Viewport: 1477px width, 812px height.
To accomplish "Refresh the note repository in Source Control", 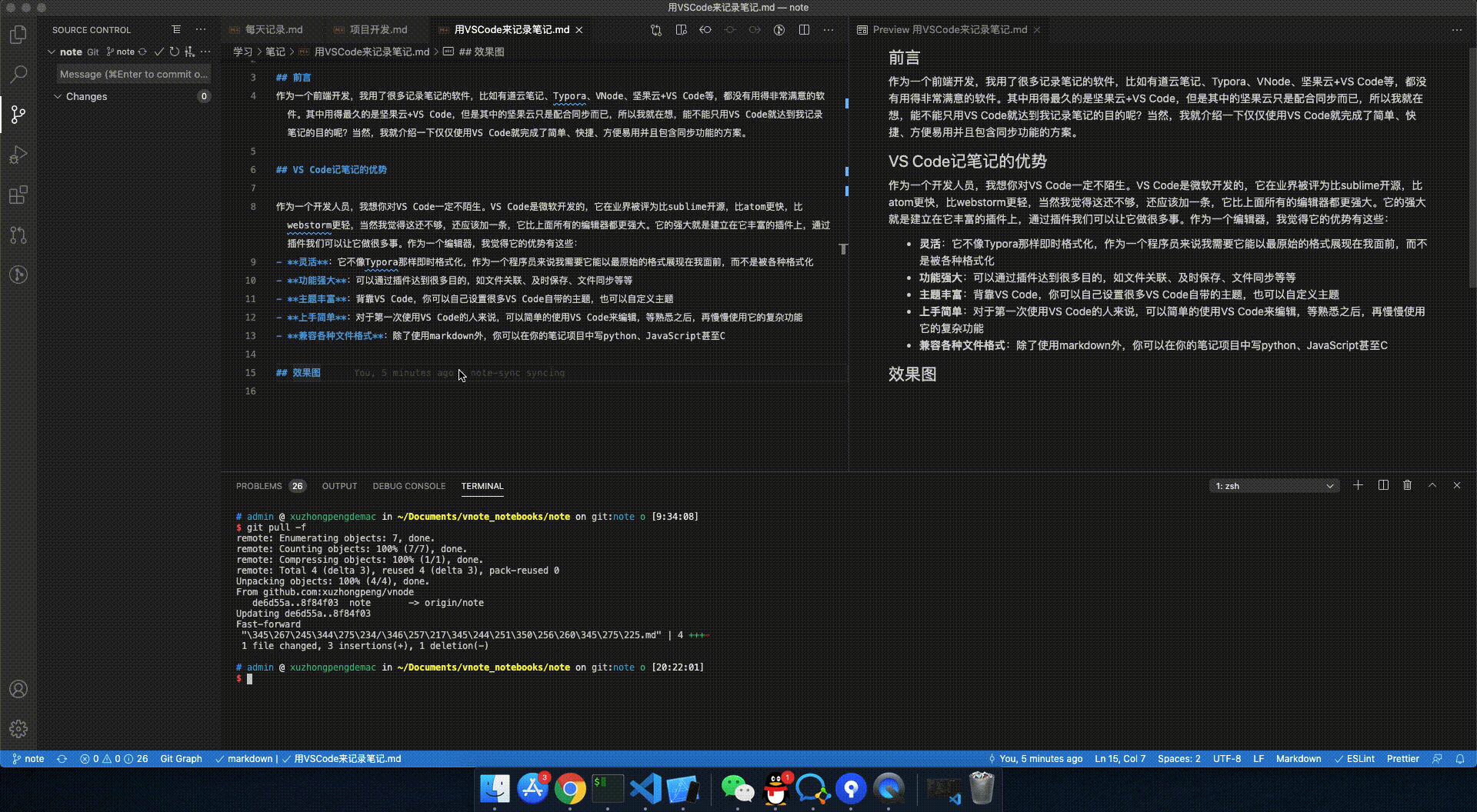I will (x=174, y=52).
